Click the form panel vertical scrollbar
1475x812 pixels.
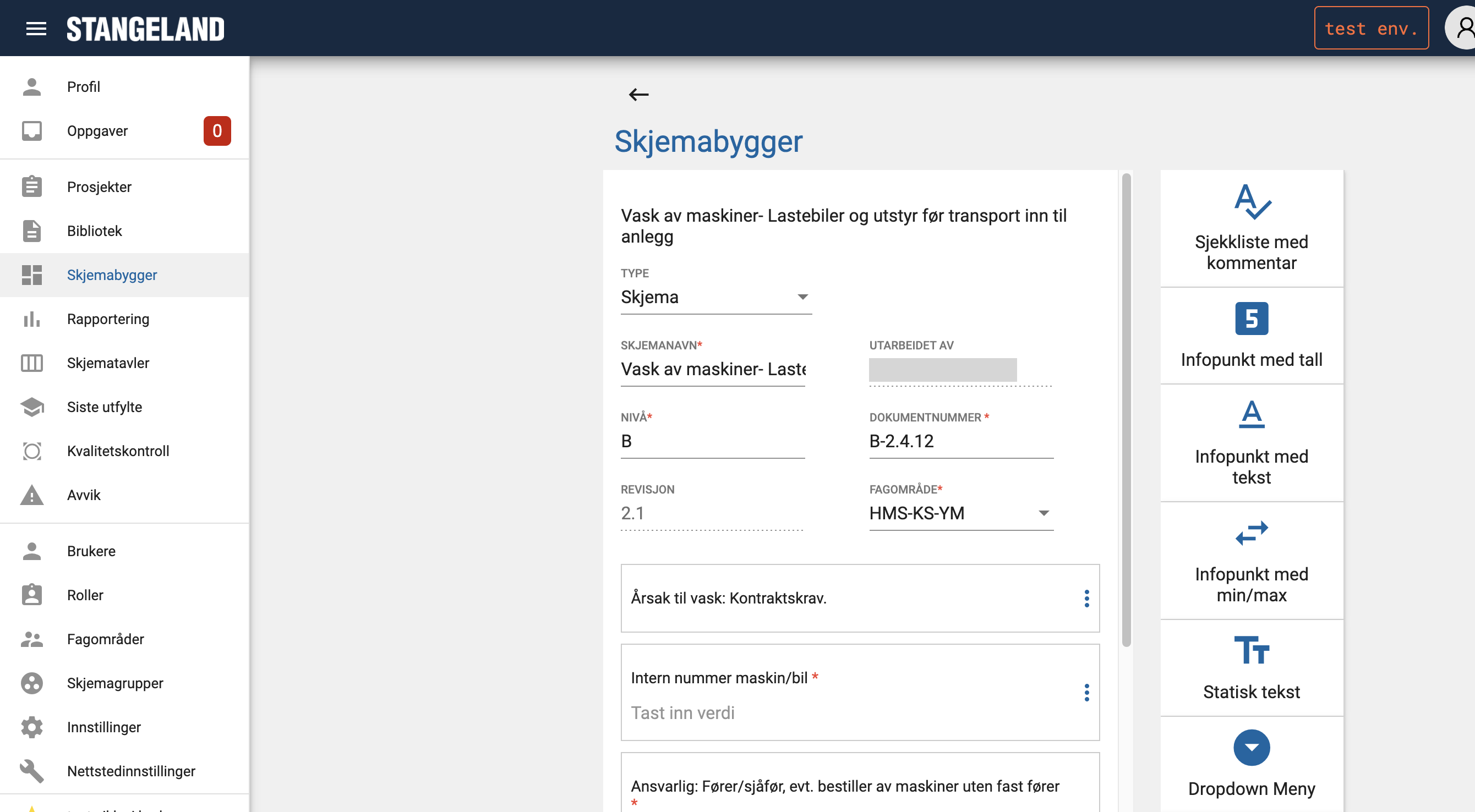click(x=1126, y=409)
